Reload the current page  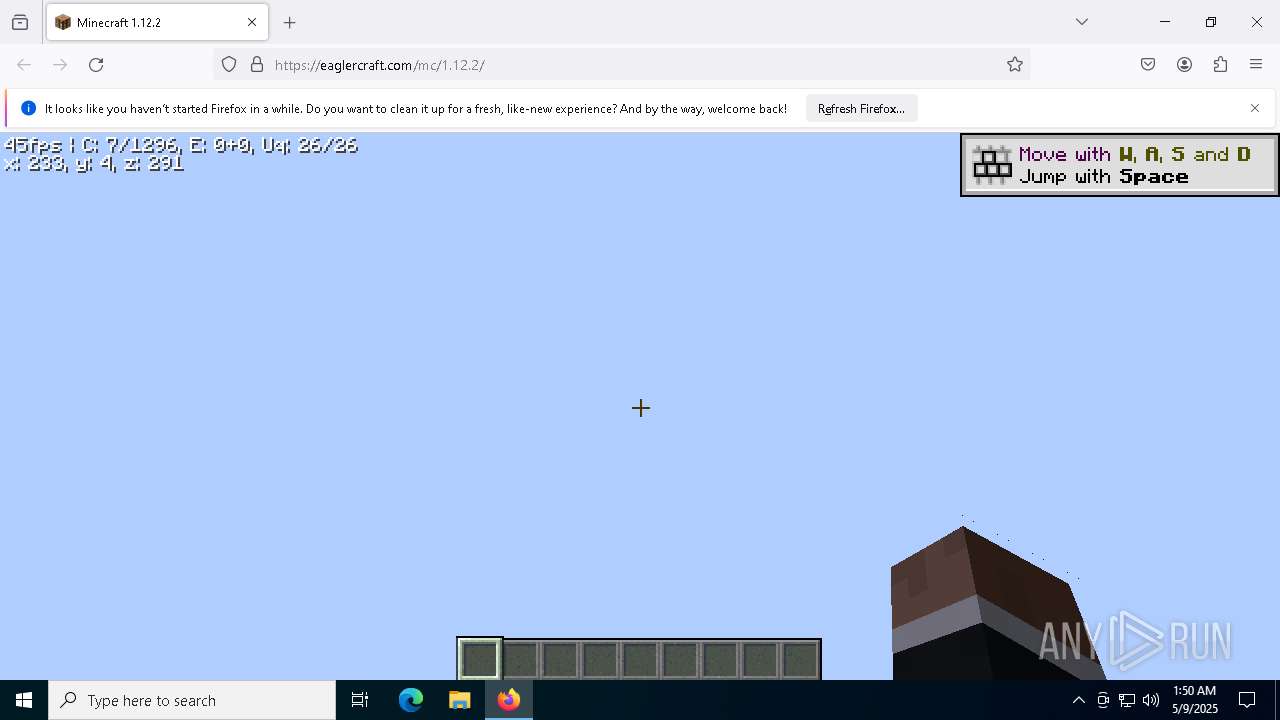tap(96, 65)
